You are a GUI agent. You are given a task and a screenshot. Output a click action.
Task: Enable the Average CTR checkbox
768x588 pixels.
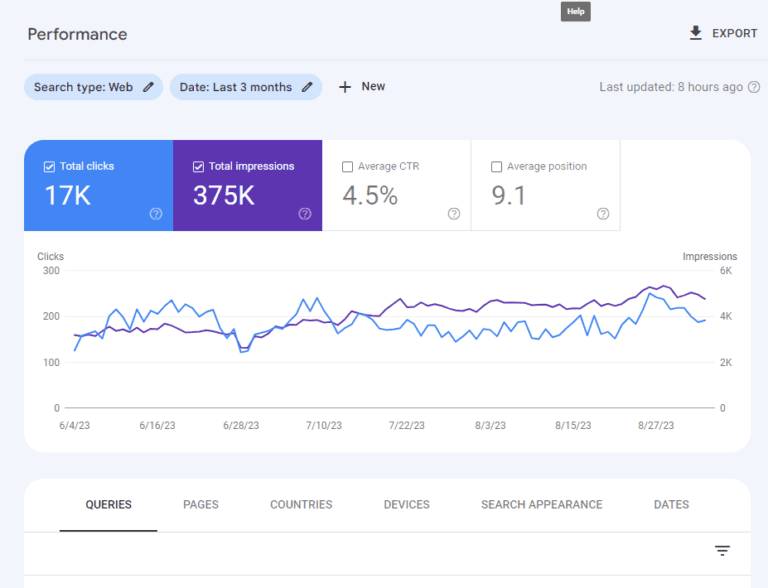point(348,167)
